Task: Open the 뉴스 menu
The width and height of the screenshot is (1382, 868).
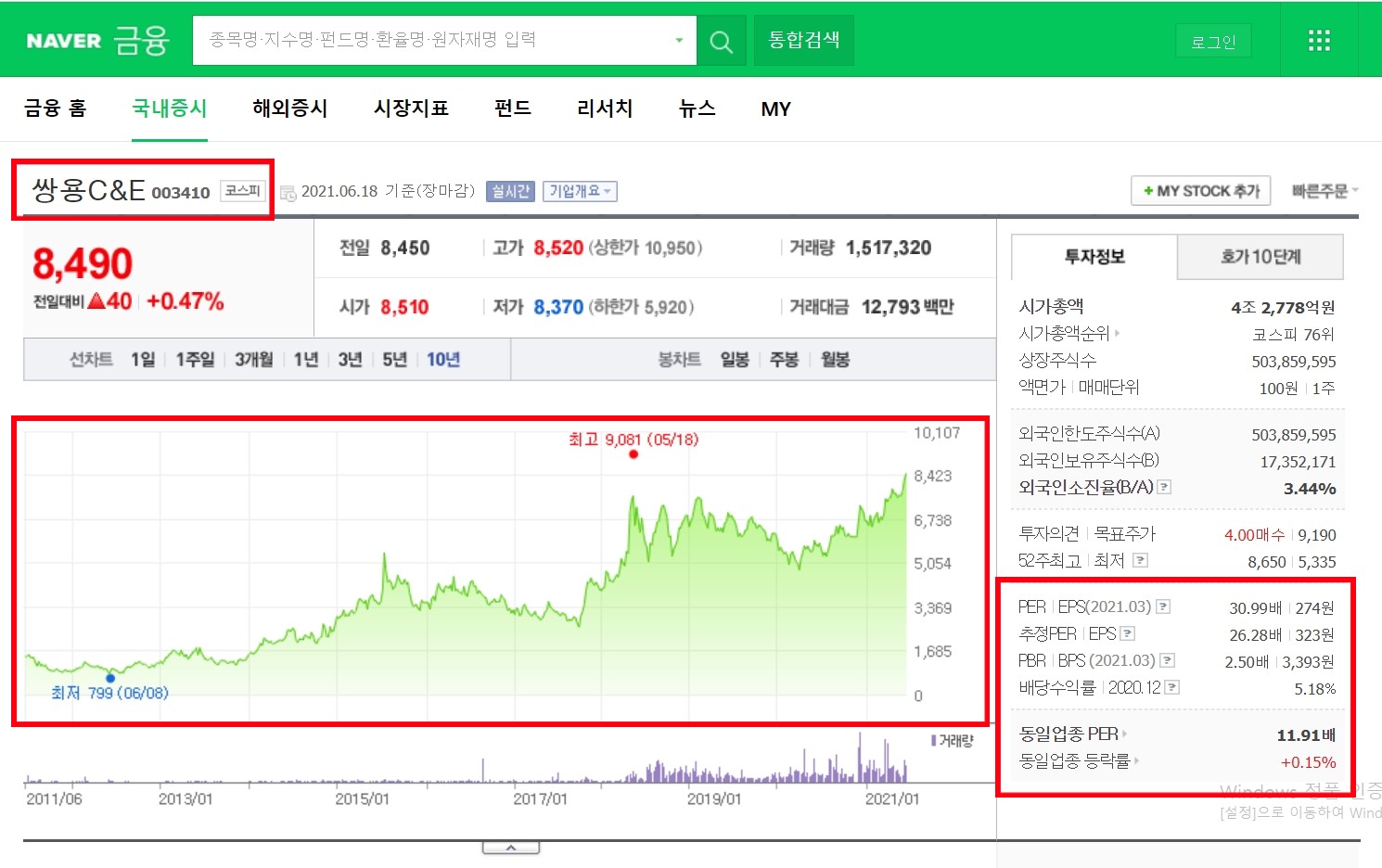Action: (x=697, y=108)
